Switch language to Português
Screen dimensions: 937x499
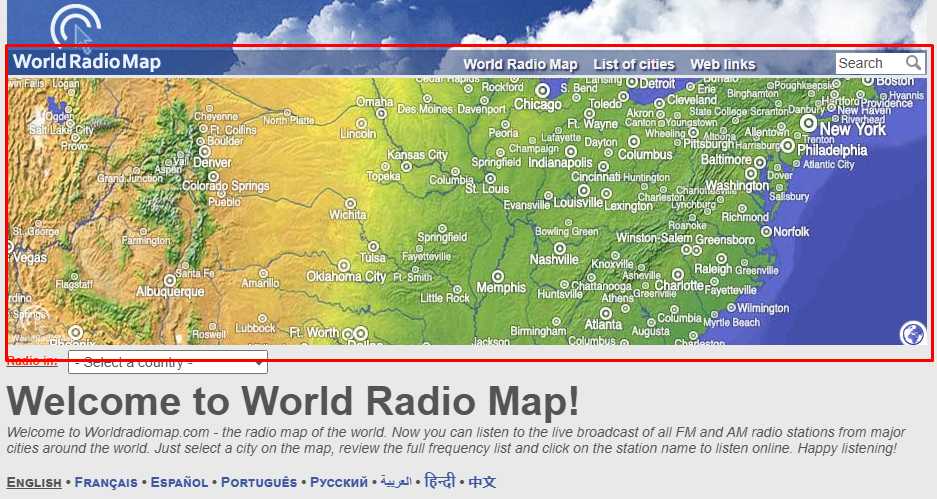pyautogui.click(x=259, y=482)
